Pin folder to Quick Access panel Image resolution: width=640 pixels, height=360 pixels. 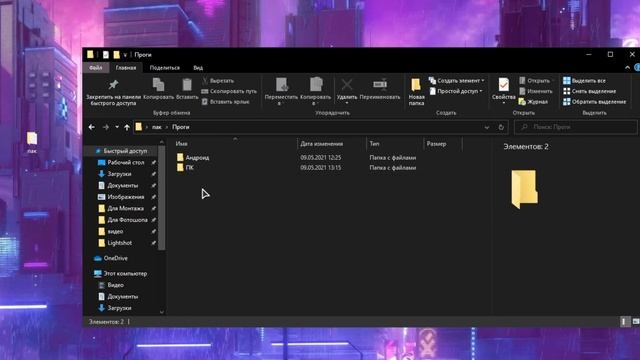(x=113, y=92)
